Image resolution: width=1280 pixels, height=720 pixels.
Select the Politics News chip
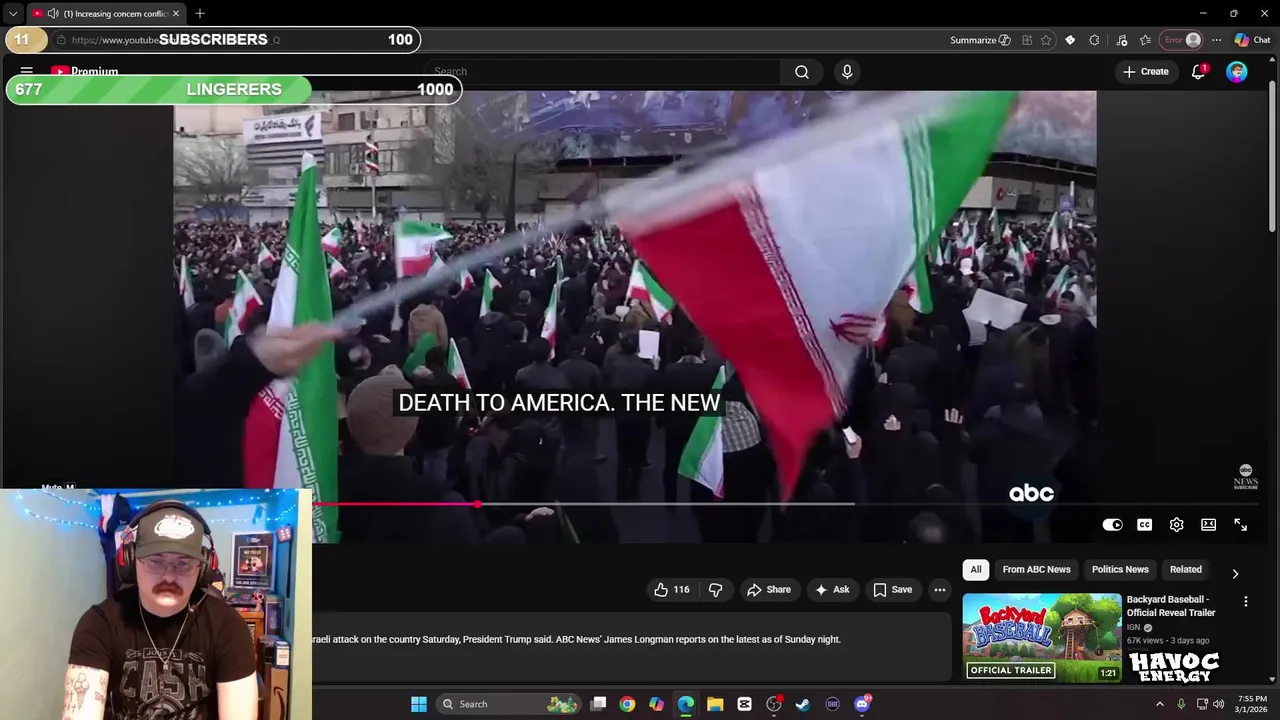[1120, 570]
